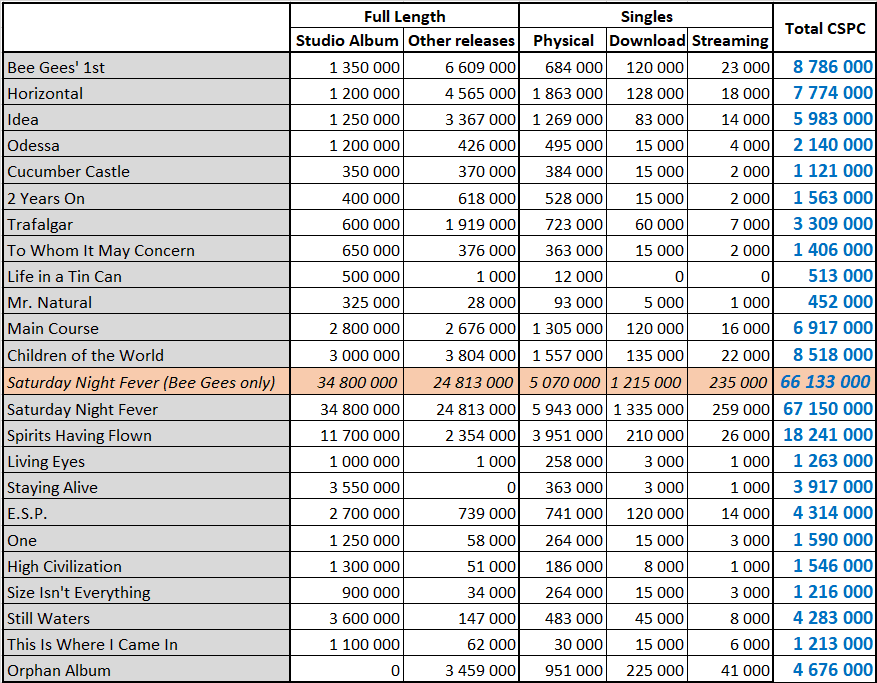Click streaming value '235 000'
Image resolution: width=877 pixels, height=683 pixels.
[738, 382]
